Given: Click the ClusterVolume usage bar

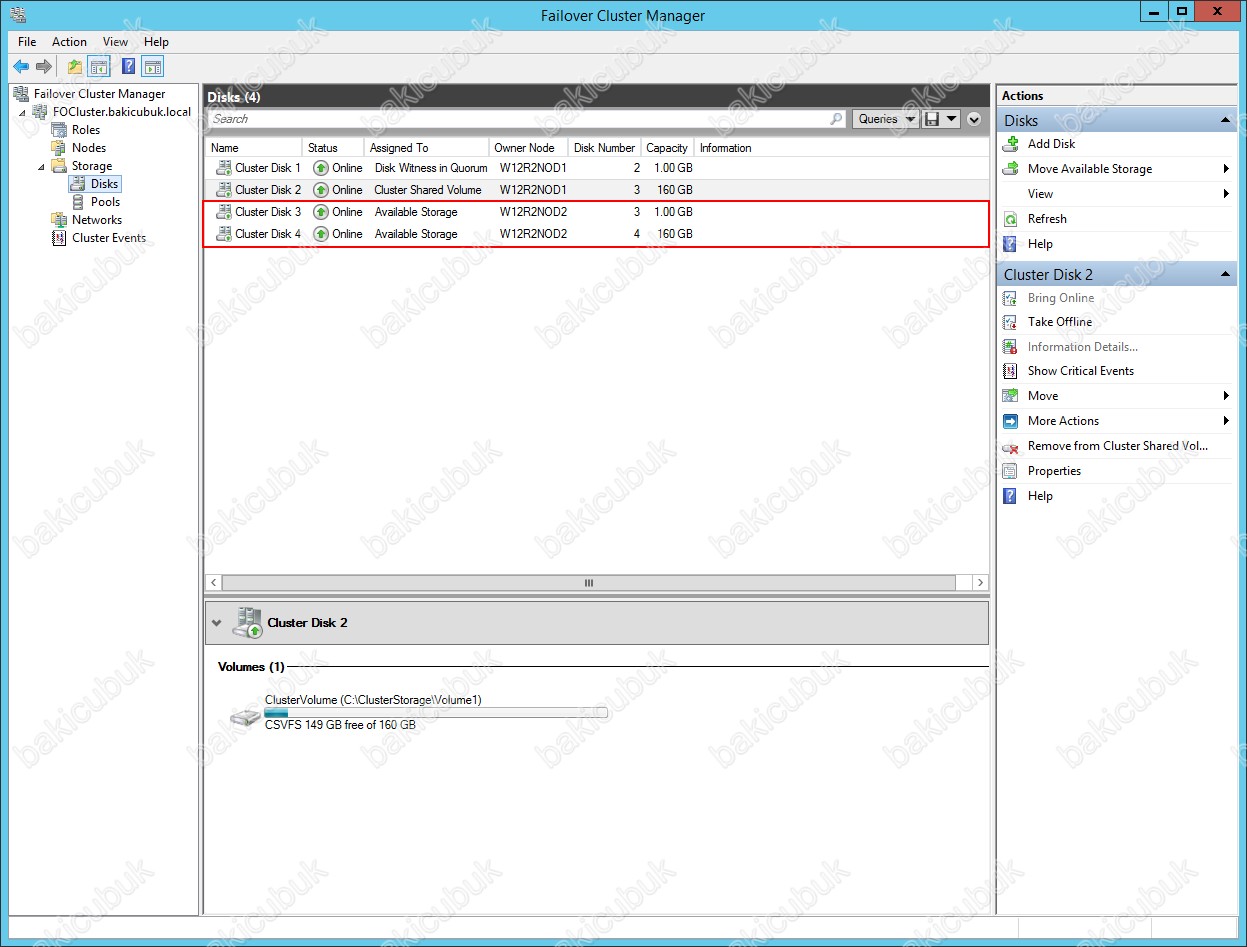Looking at the screenshot, I should click(435, 713).
